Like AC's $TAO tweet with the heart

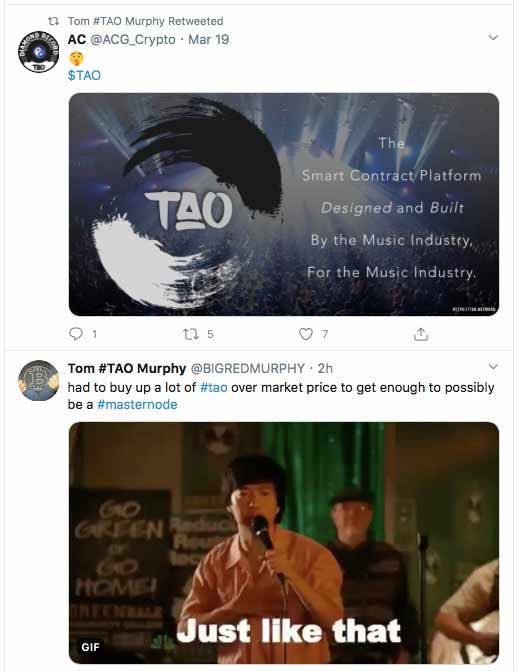click(x=305, y=334)
